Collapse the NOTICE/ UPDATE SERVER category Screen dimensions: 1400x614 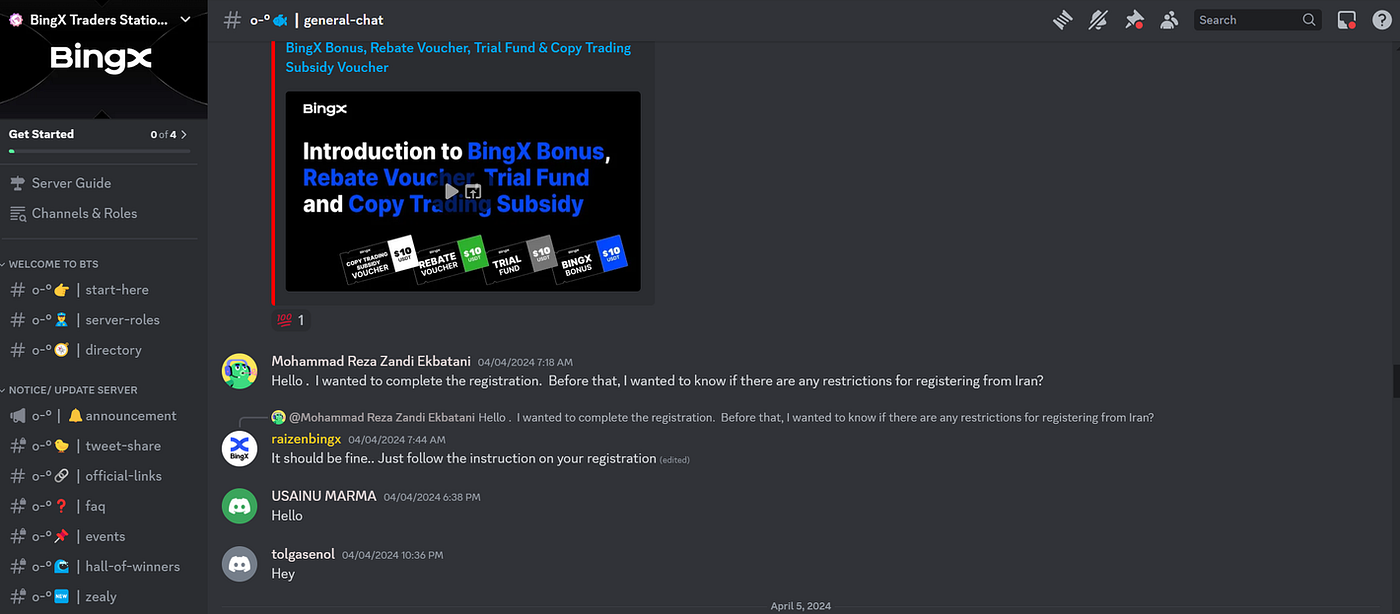pos(71,390)
